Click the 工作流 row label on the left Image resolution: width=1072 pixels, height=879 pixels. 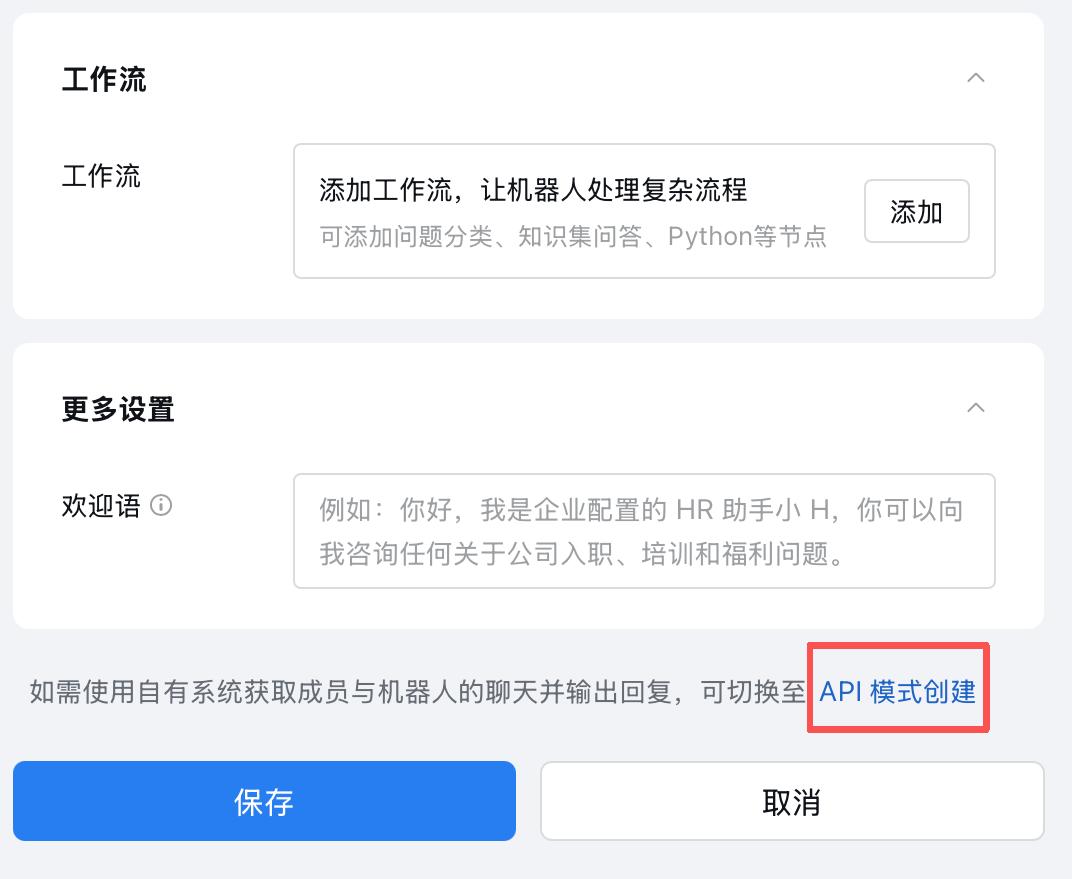point(99,177)
